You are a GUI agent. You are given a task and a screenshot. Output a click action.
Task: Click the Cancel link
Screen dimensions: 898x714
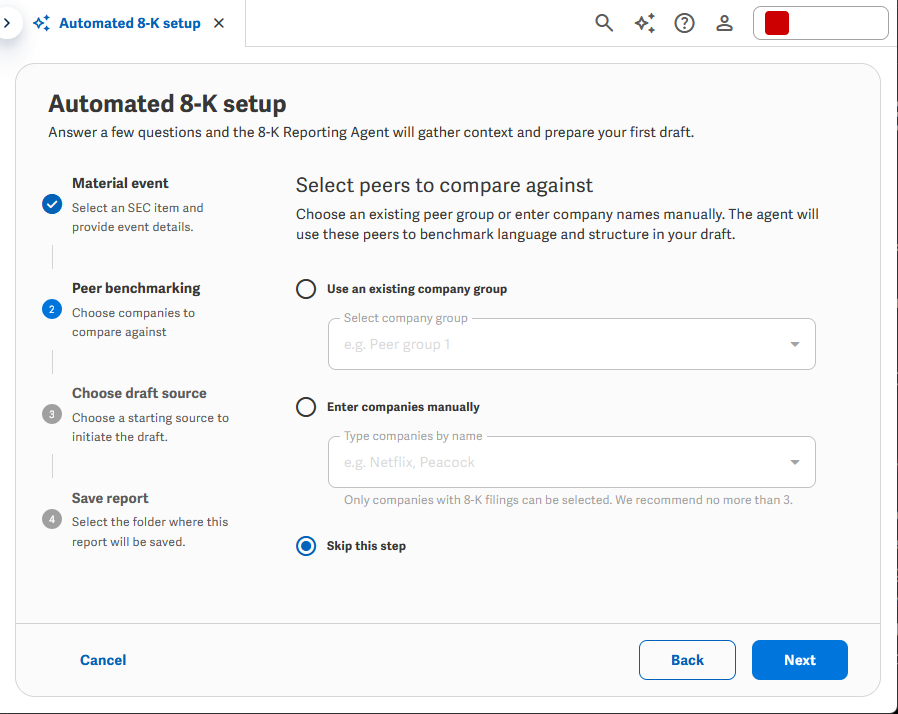click(103, 660)
